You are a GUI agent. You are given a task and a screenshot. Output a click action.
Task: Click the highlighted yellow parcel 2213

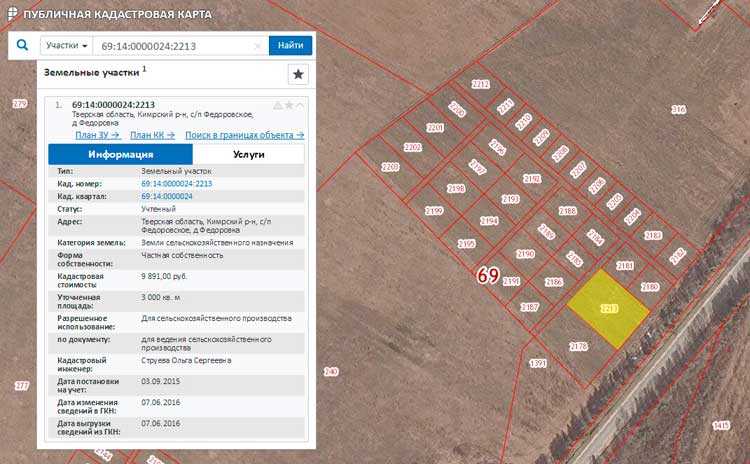click(608, 309)
